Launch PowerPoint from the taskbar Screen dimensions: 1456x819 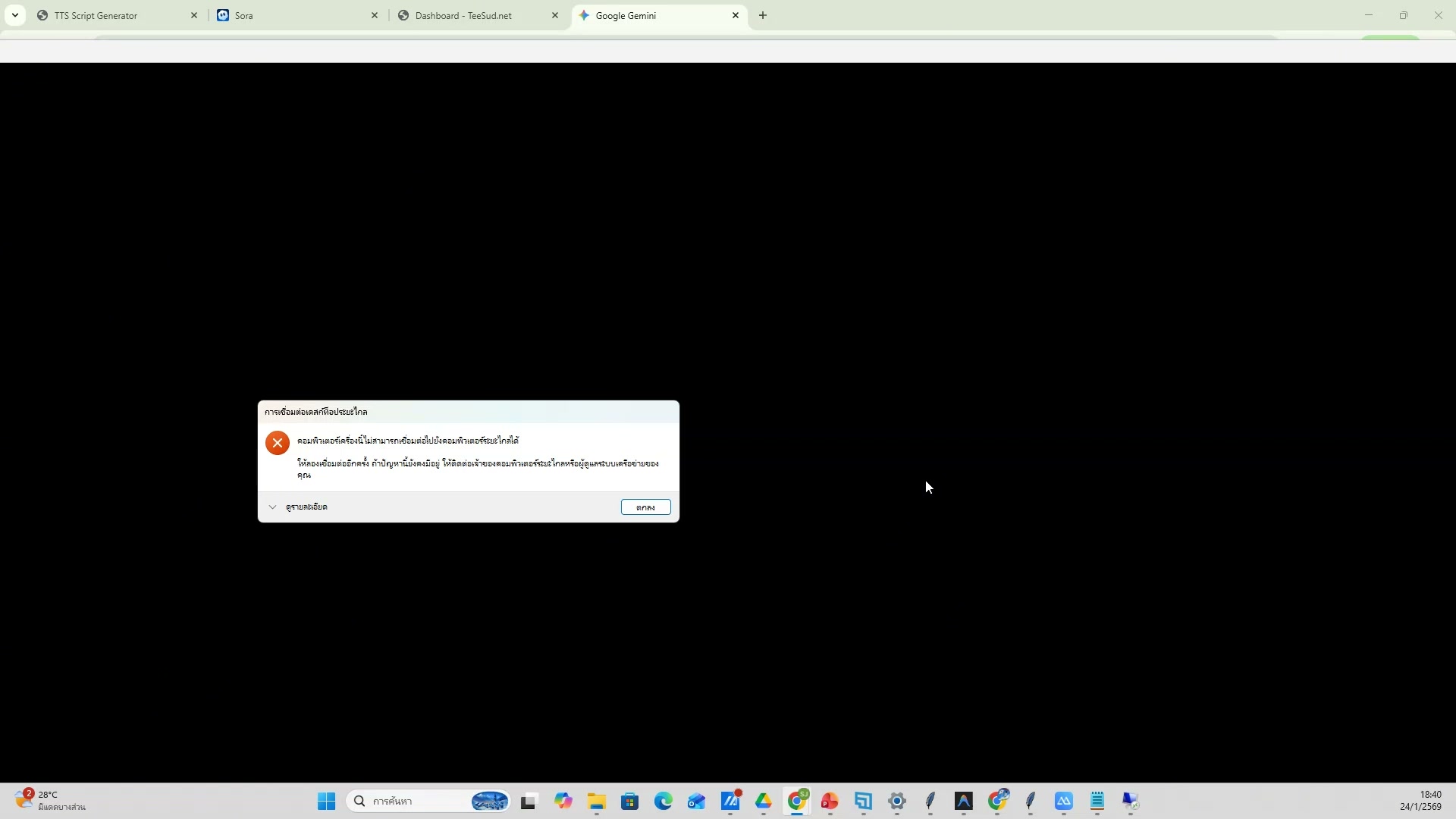830,802
